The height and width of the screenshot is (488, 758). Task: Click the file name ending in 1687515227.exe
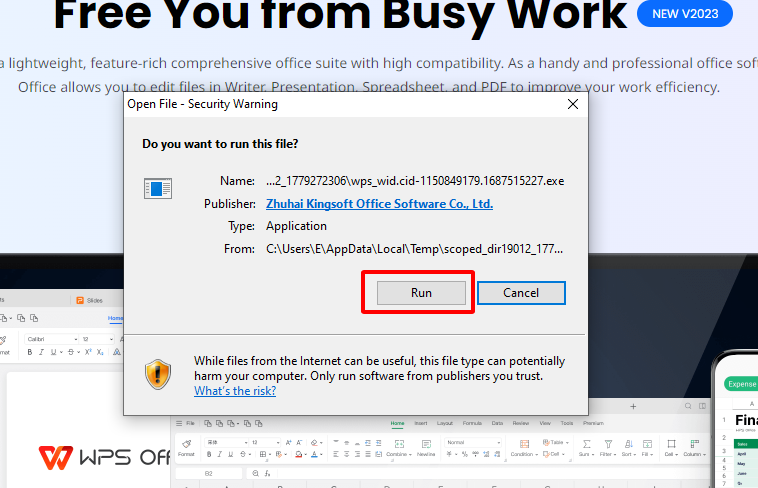(x=415, y=181)
